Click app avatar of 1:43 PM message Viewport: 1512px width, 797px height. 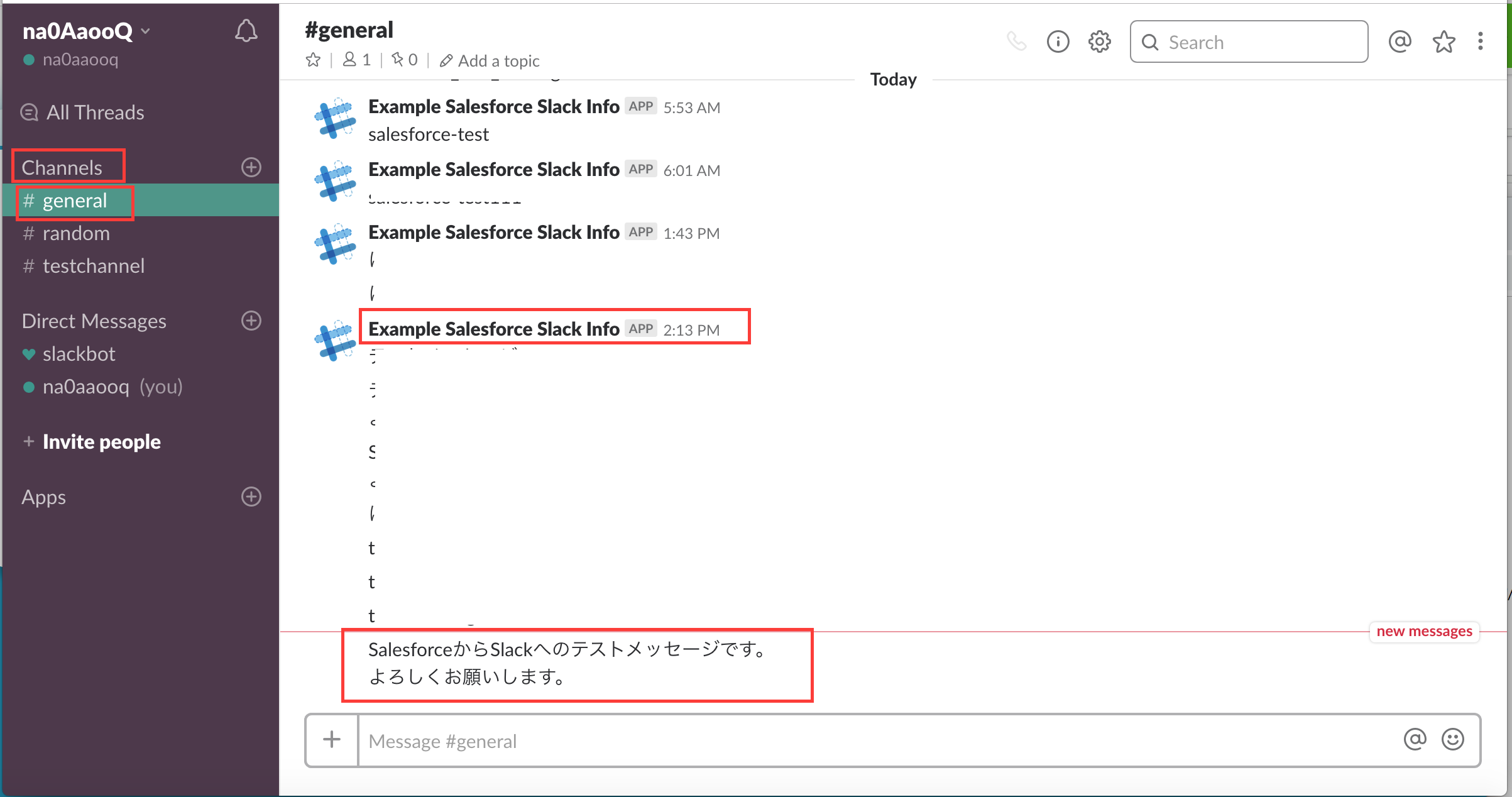335,243
